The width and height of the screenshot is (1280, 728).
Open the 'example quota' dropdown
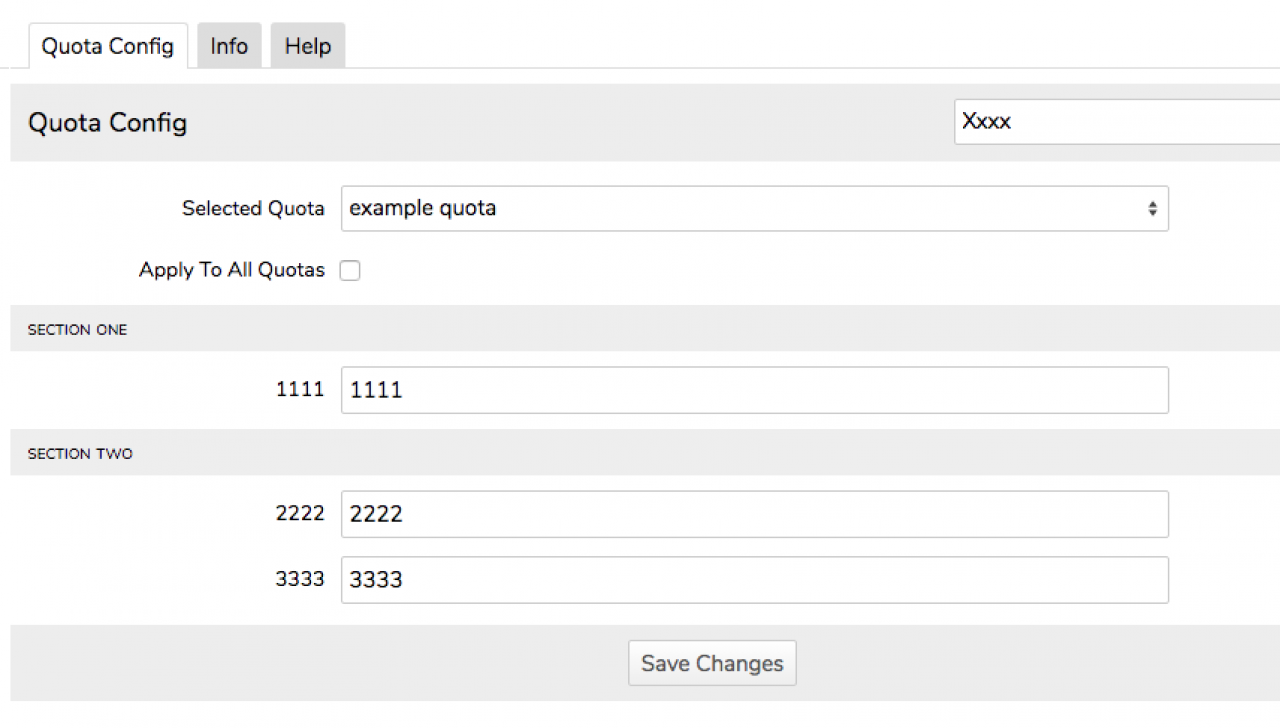tap(740, 209)
